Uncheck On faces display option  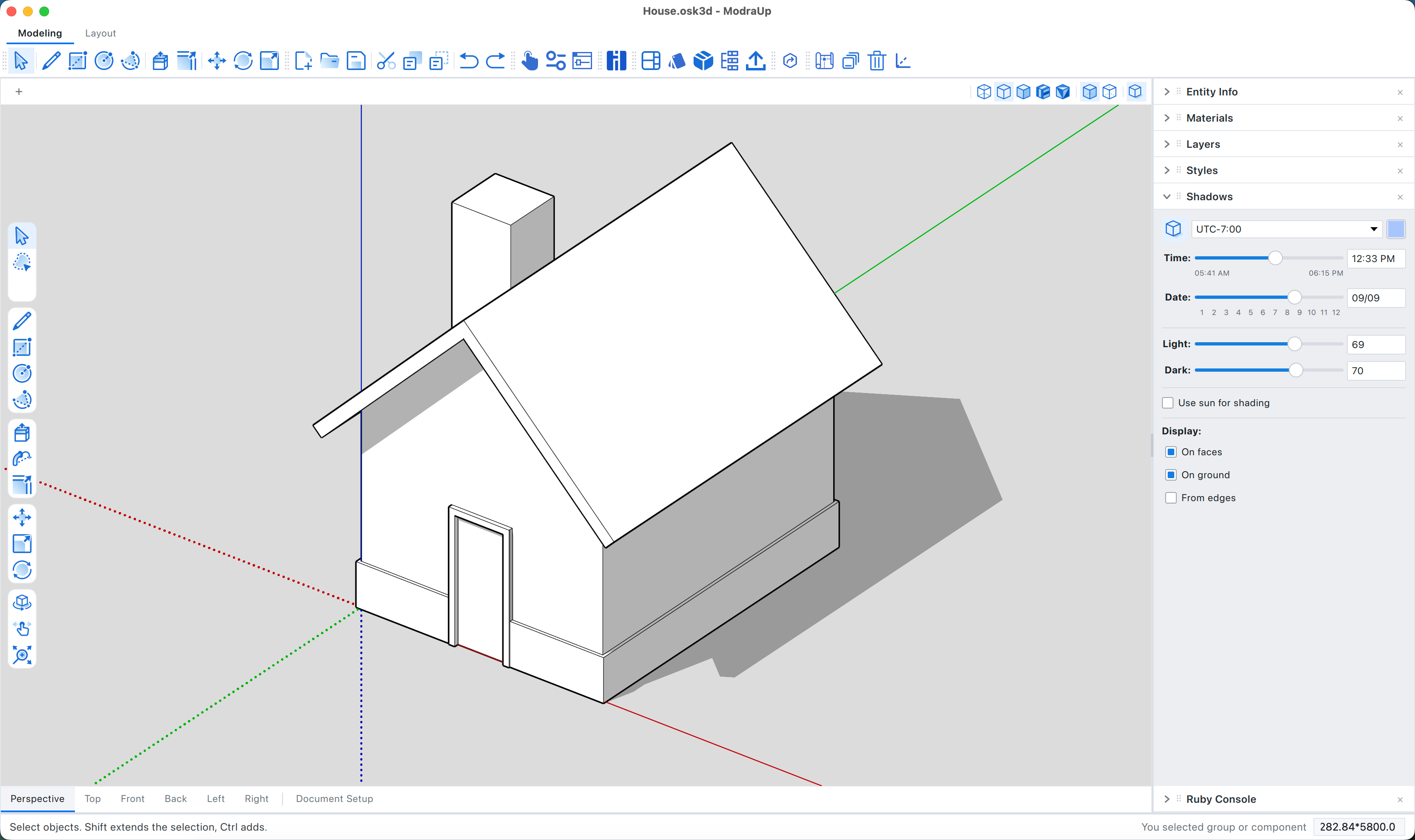point(1171,452)
